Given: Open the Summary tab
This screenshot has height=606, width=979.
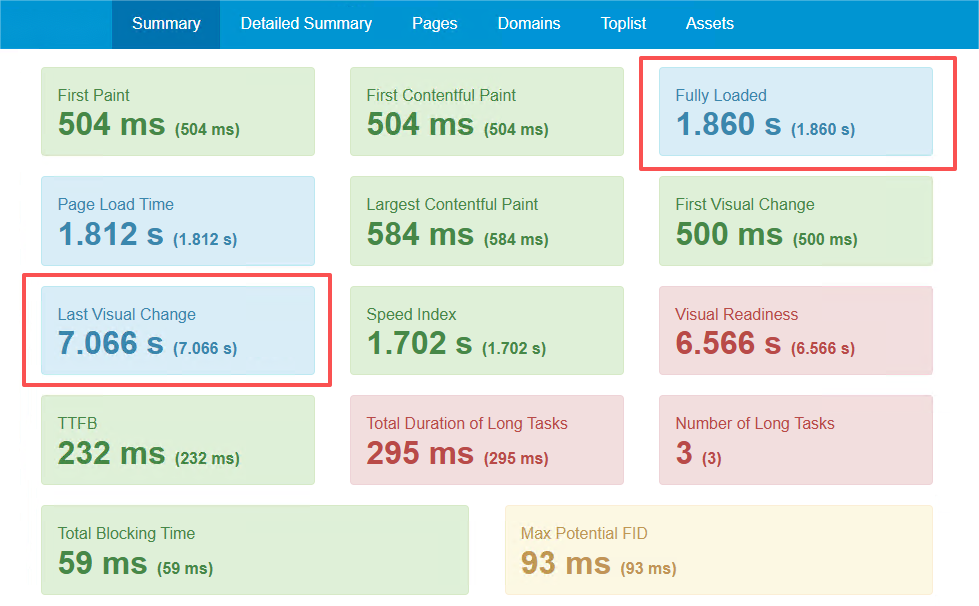Looking at the screenshot, I should (166, 23).
